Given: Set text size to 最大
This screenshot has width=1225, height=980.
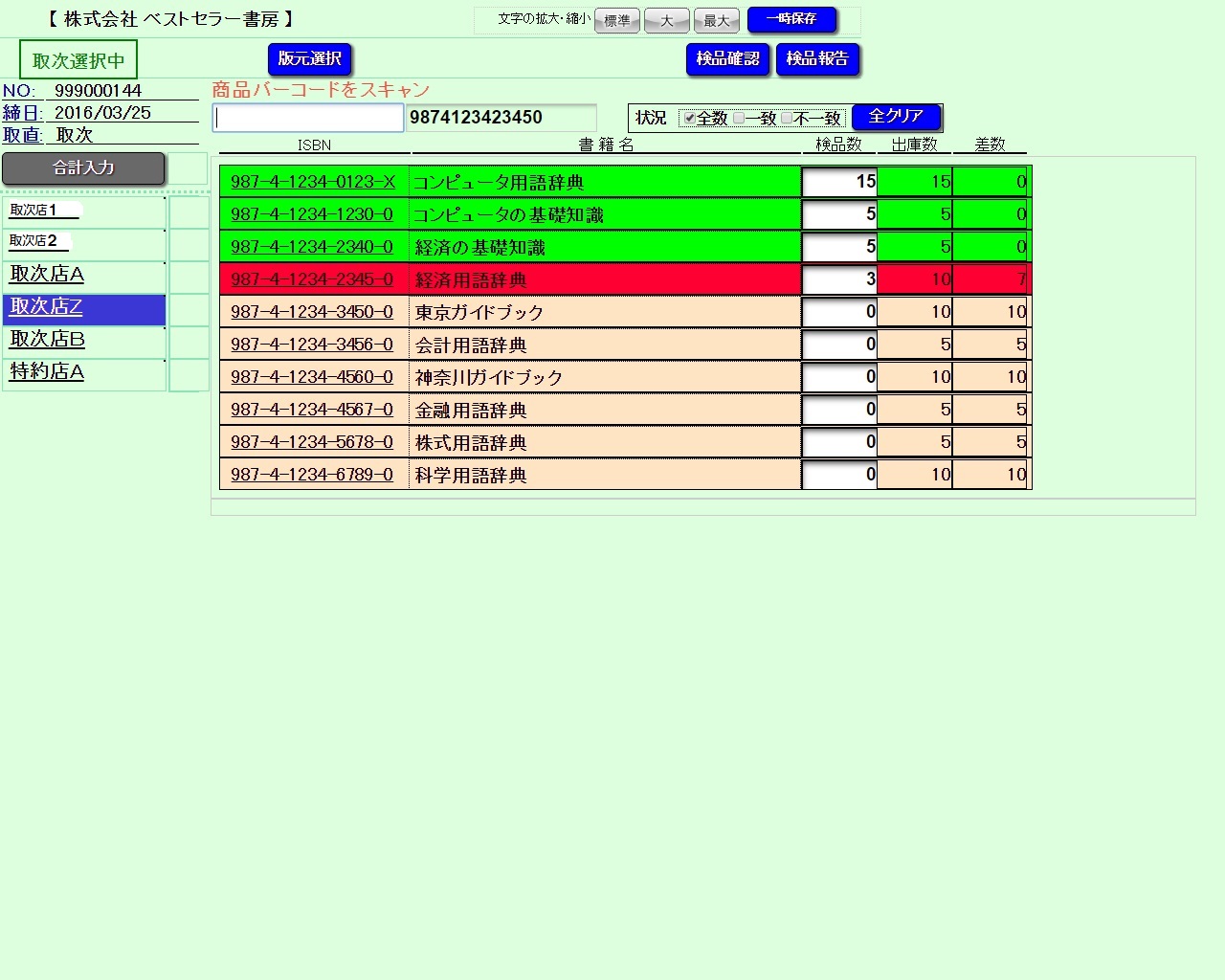Looking at the screenshot, I should coord(716,20).
